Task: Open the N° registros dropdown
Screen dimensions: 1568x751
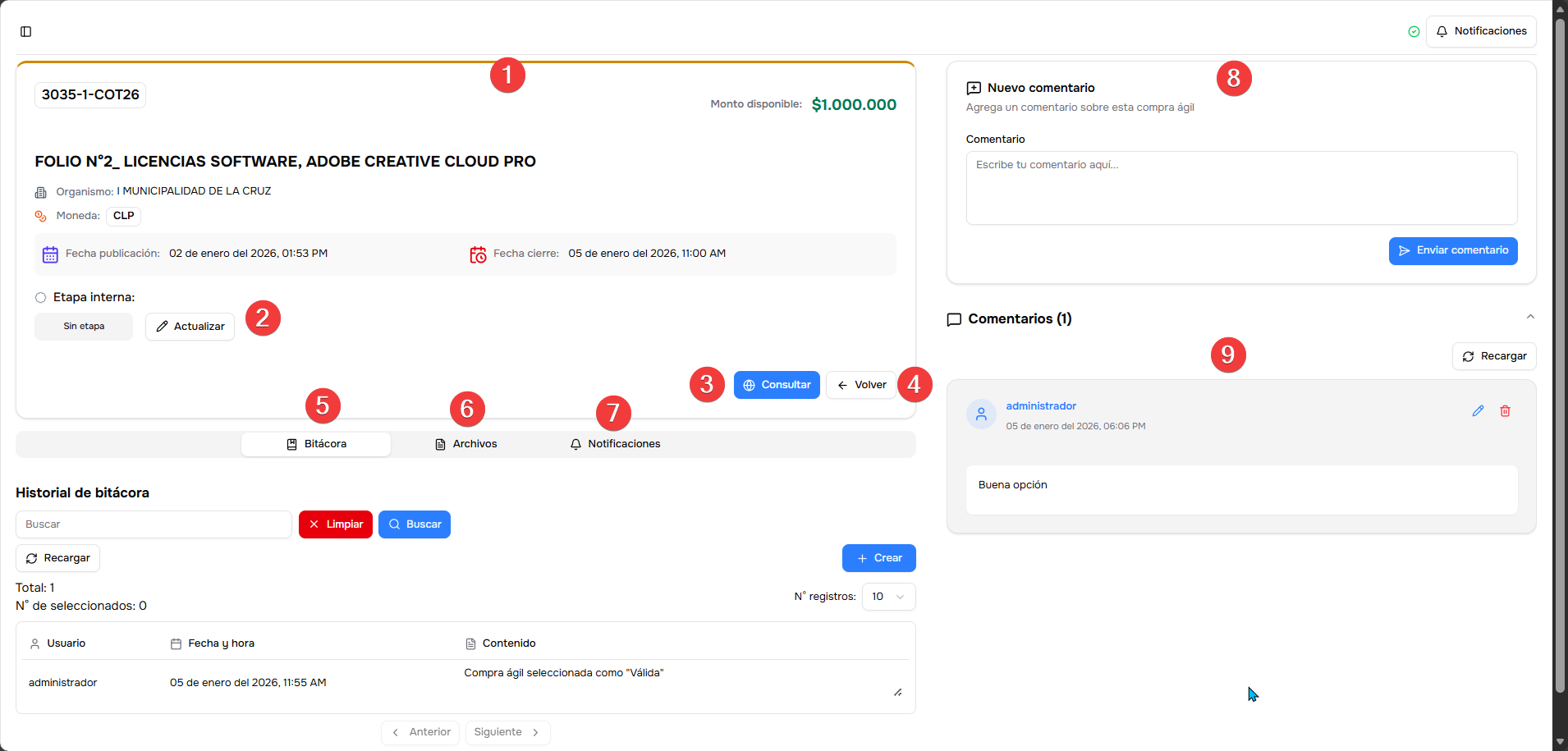Action: click(x=888, y=597)
